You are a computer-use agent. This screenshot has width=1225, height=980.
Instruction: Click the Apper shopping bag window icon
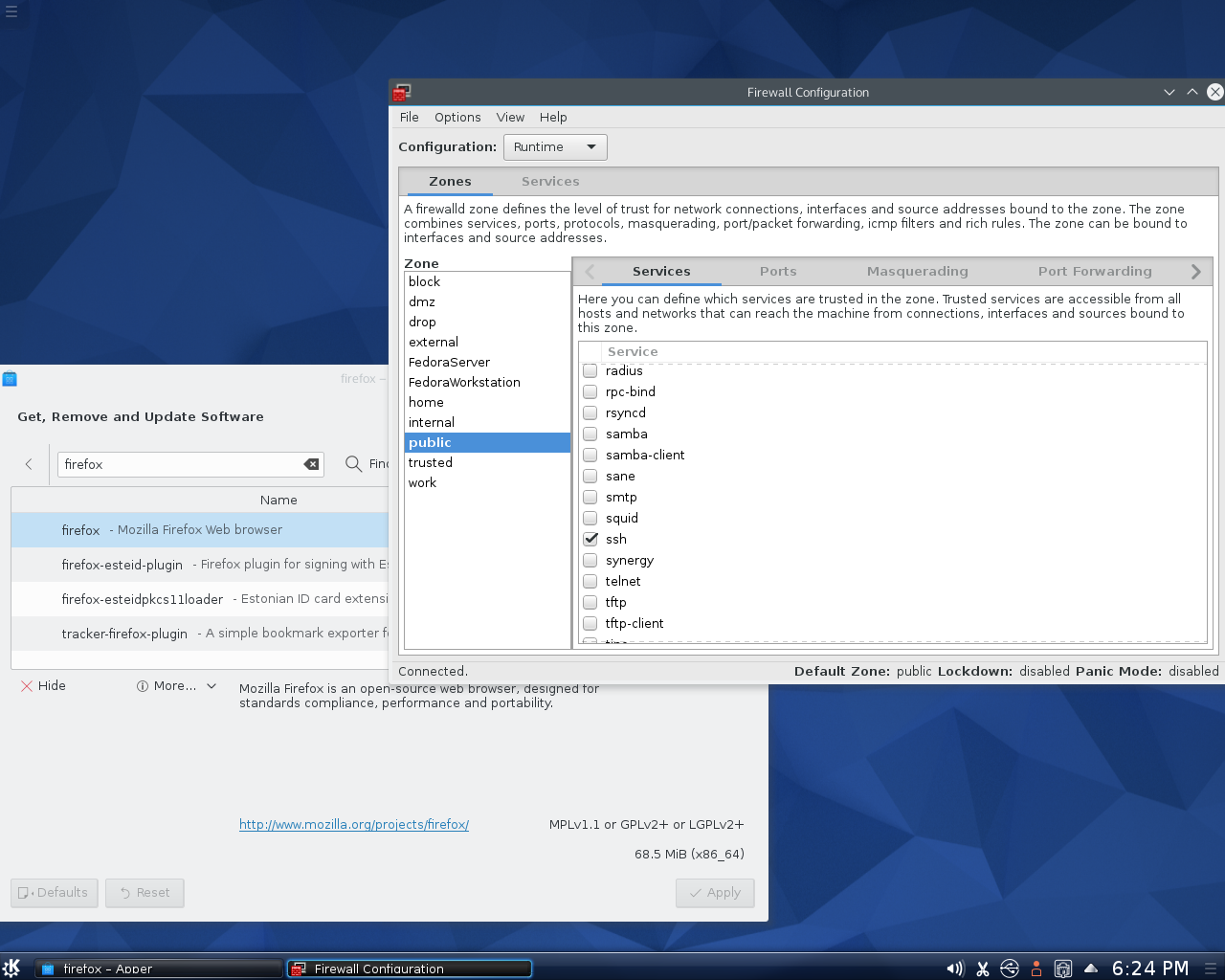[x=10, y=379]
